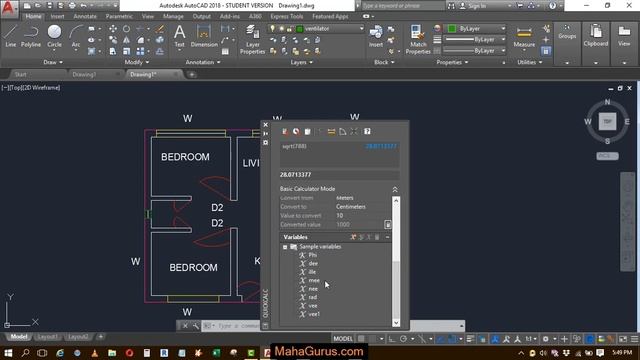The image size is (640, 360).
Task: Add new drawing tab with plus button
Action: click(x=191, y=74)
